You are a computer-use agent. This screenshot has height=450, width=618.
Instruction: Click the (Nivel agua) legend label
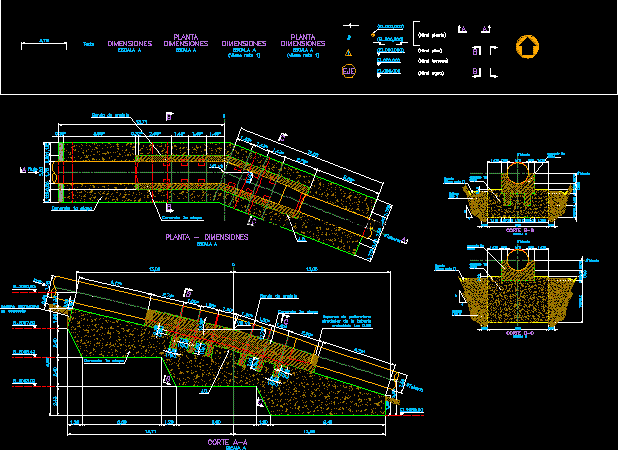pyautogui.click(x=431, y=73)
